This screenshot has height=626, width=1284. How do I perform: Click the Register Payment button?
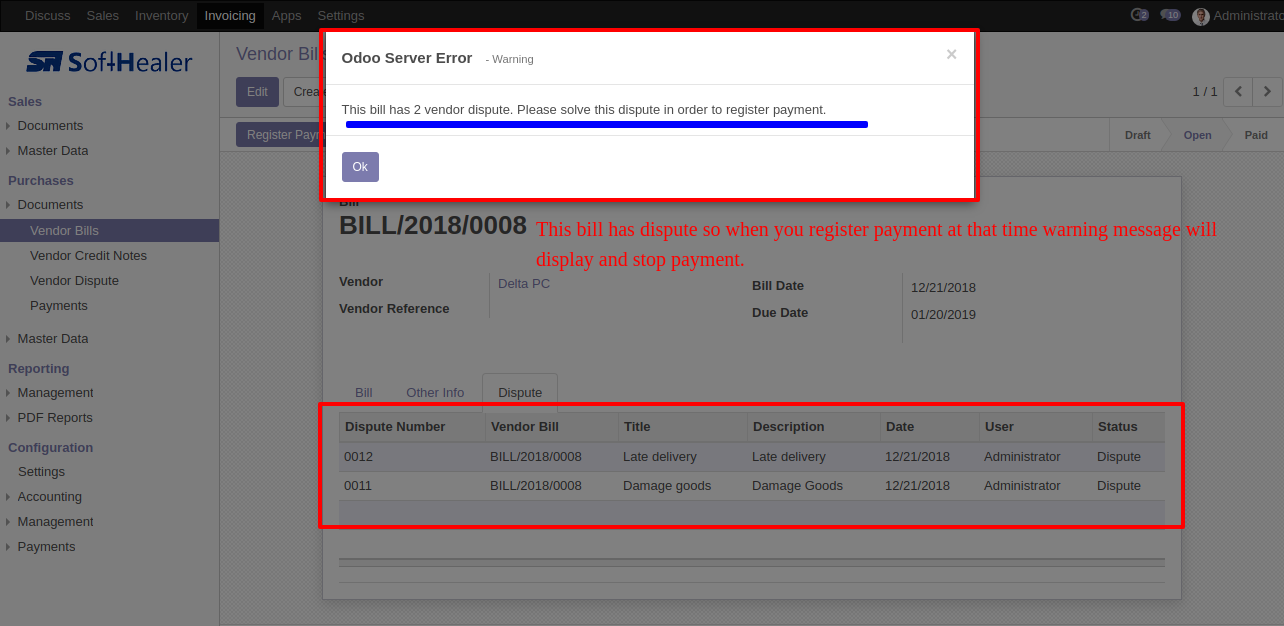click(x=279, y=135)
